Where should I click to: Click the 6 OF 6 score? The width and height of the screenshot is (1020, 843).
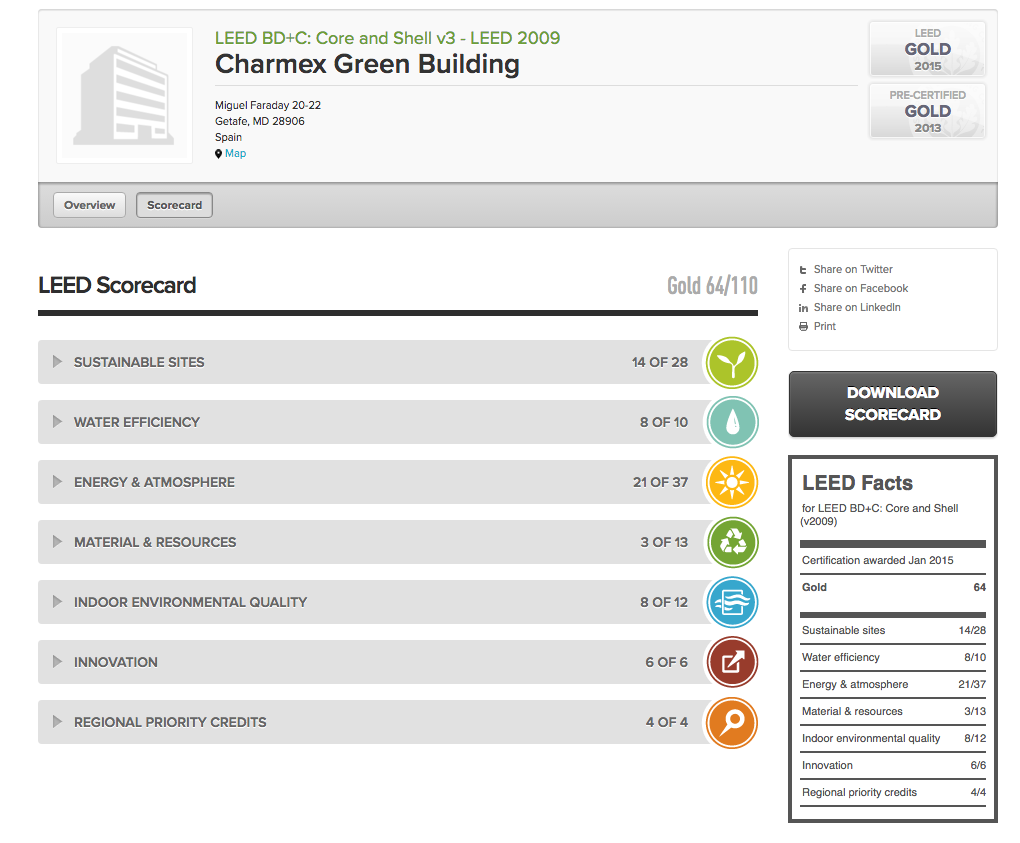(x=666, y=662)
